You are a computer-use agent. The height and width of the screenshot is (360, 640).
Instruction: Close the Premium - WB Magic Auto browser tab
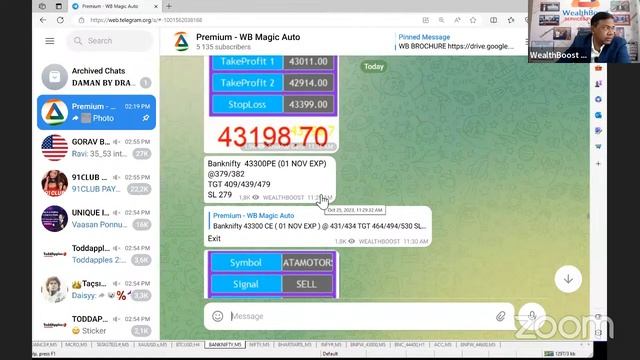156,6
